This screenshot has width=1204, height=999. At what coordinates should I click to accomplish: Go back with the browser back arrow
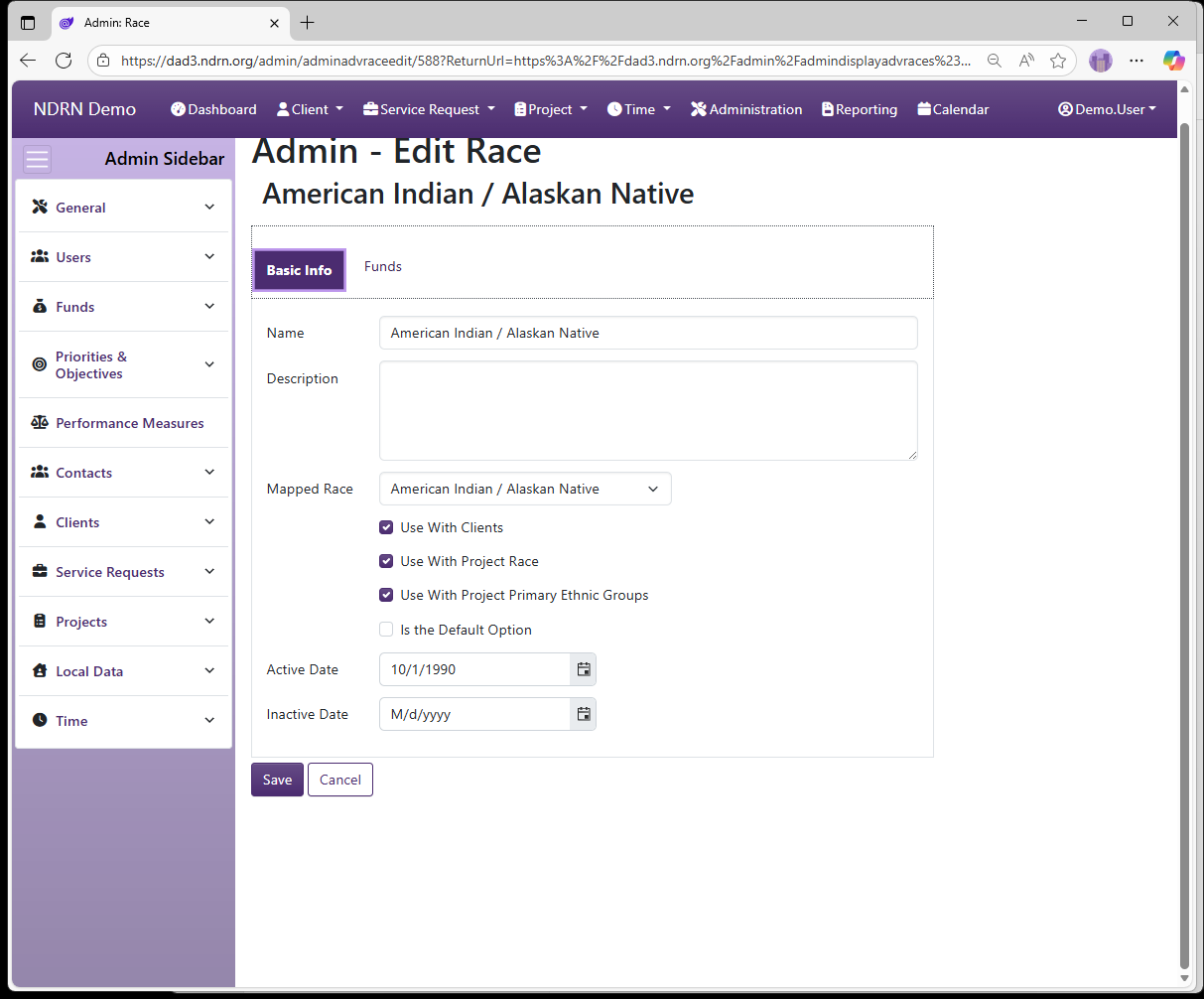pos(28,61)
